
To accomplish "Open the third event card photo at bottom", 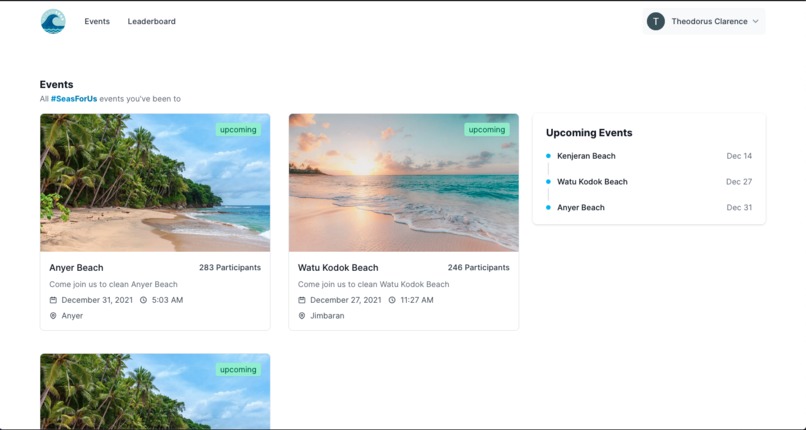I will point(155,391).
